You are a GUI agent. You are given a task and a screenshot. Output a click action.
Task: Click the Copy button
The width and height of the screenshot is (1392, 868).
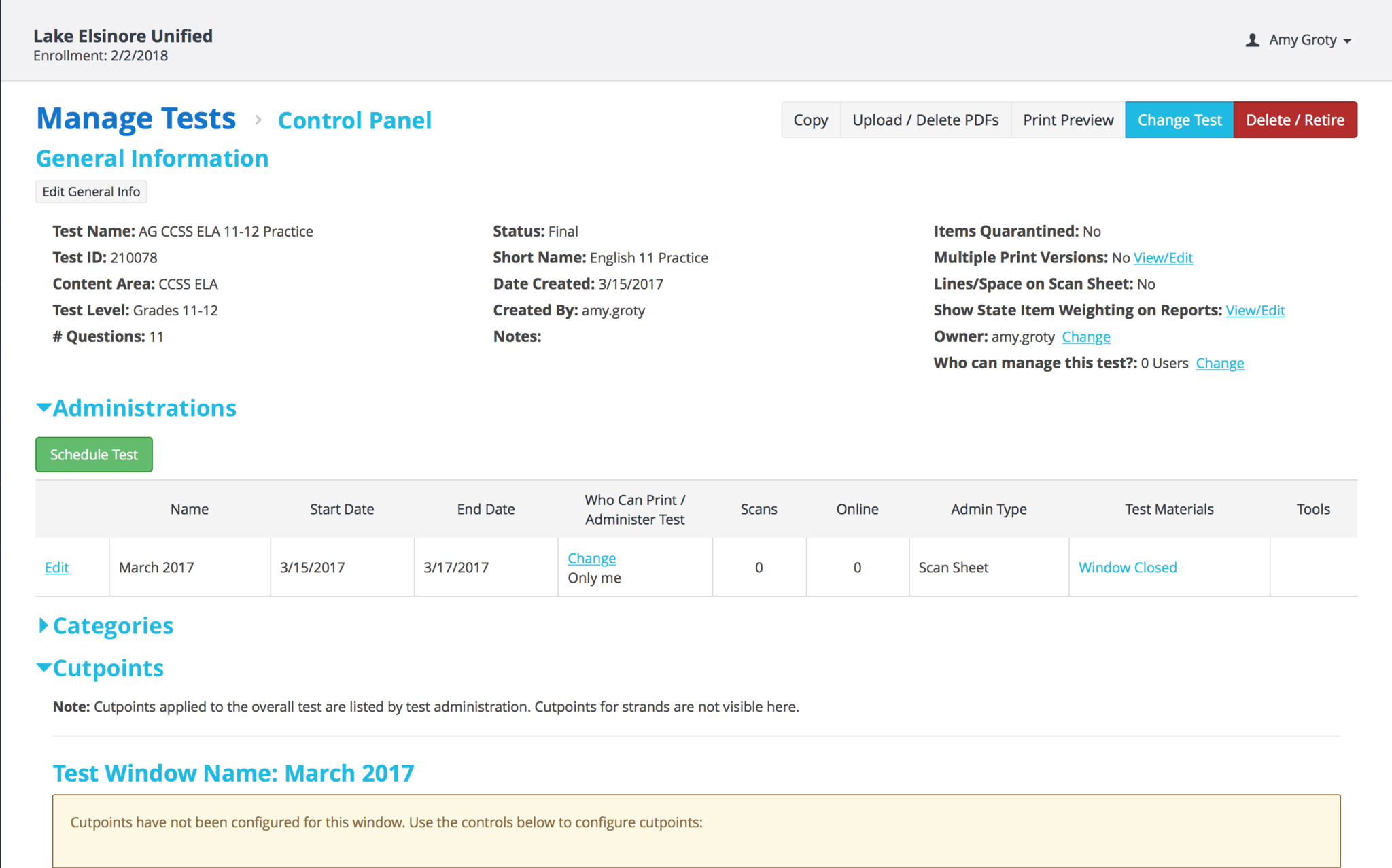pos(810,120)
